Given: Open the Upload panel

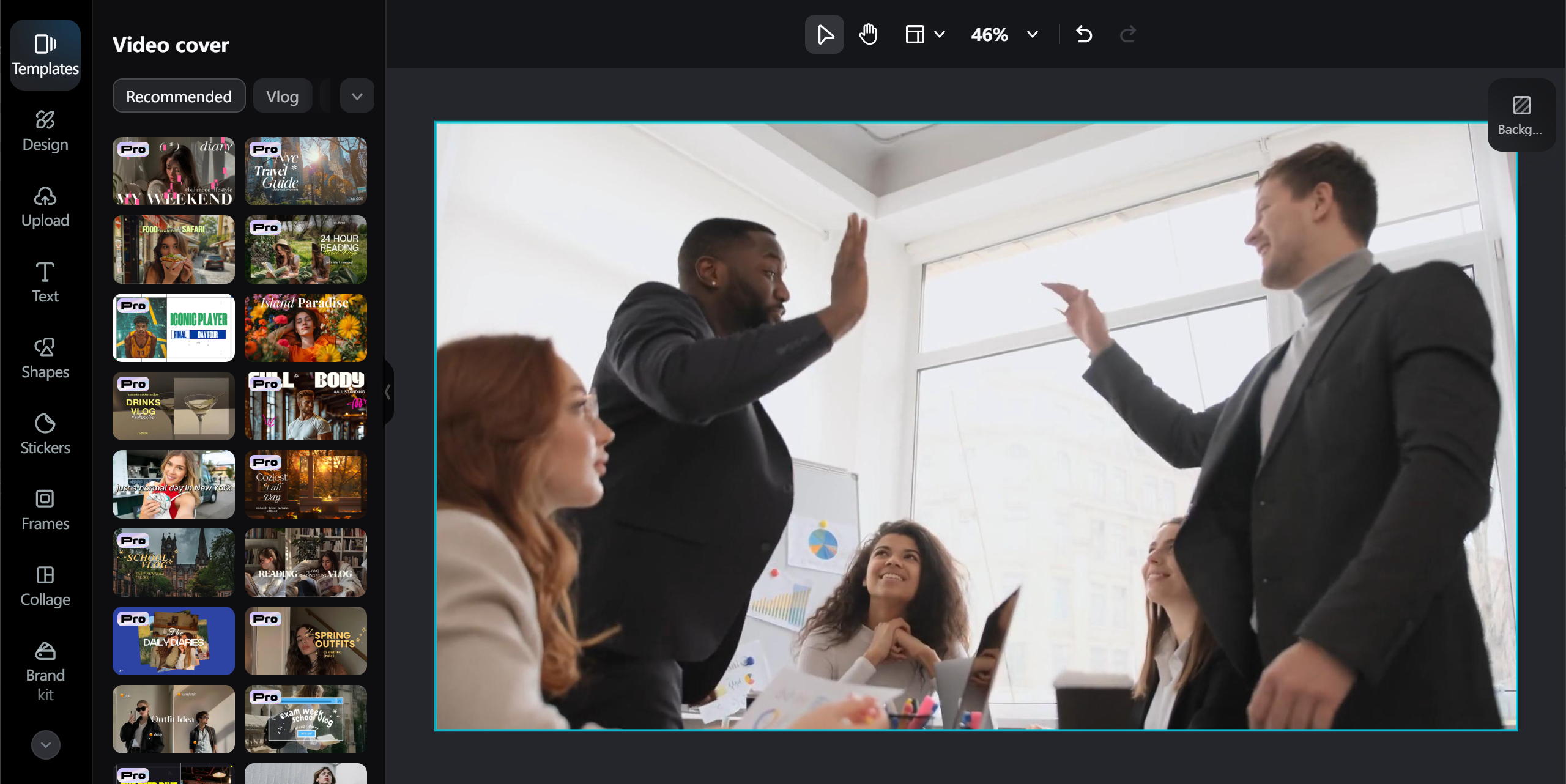Looking at the screenshot, I should 45,207.
